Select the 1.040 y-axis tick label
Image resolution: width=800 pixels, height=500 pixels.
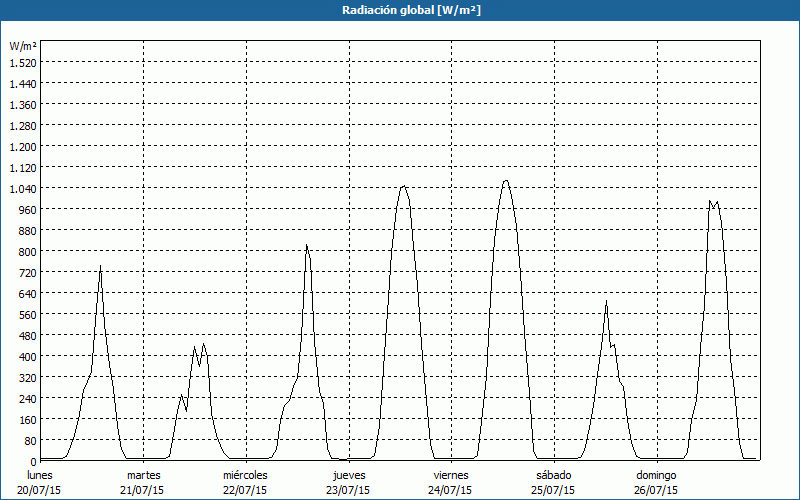tap(22, 188)
